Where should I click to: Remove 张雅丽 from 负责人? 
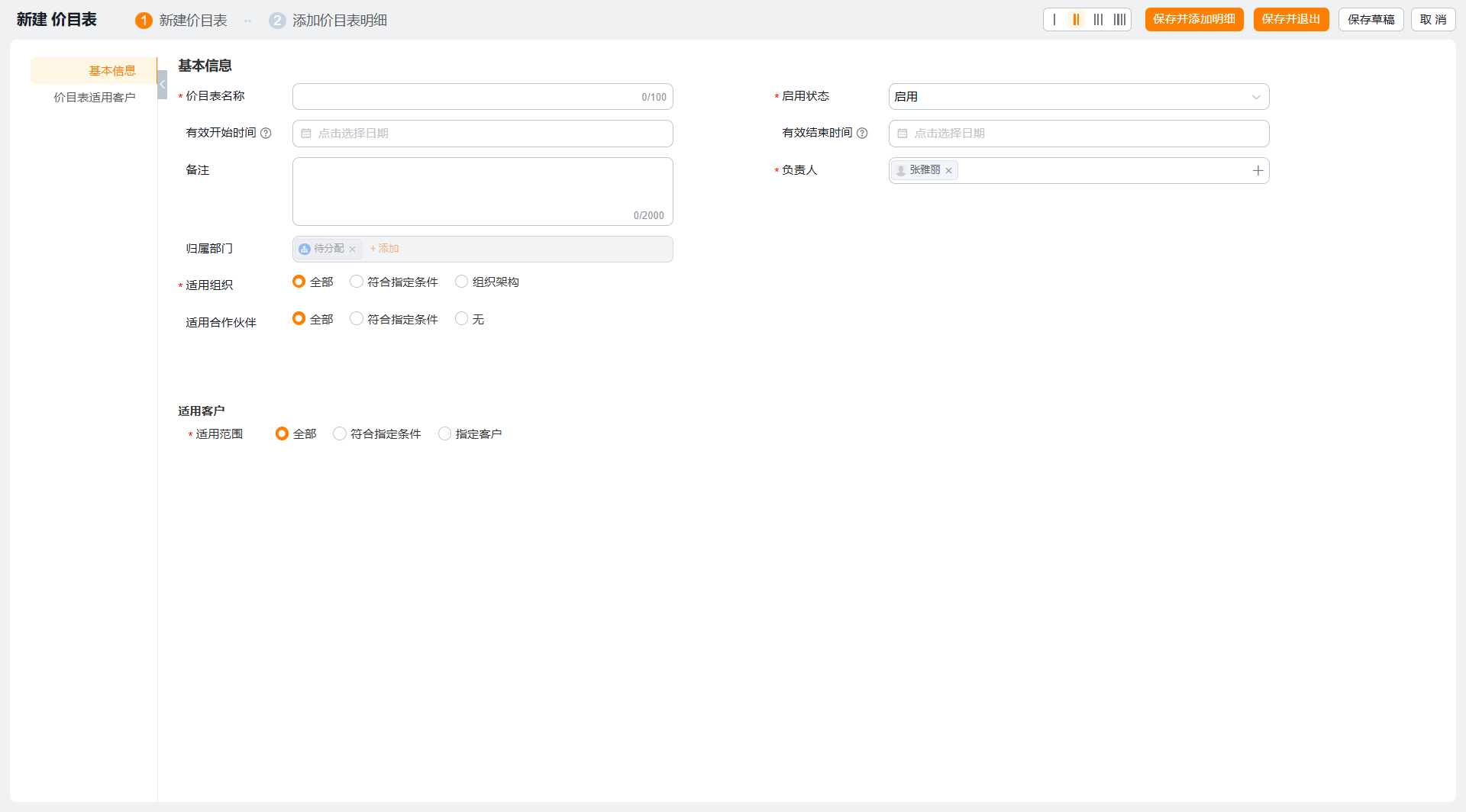click(x=949, y=171)
